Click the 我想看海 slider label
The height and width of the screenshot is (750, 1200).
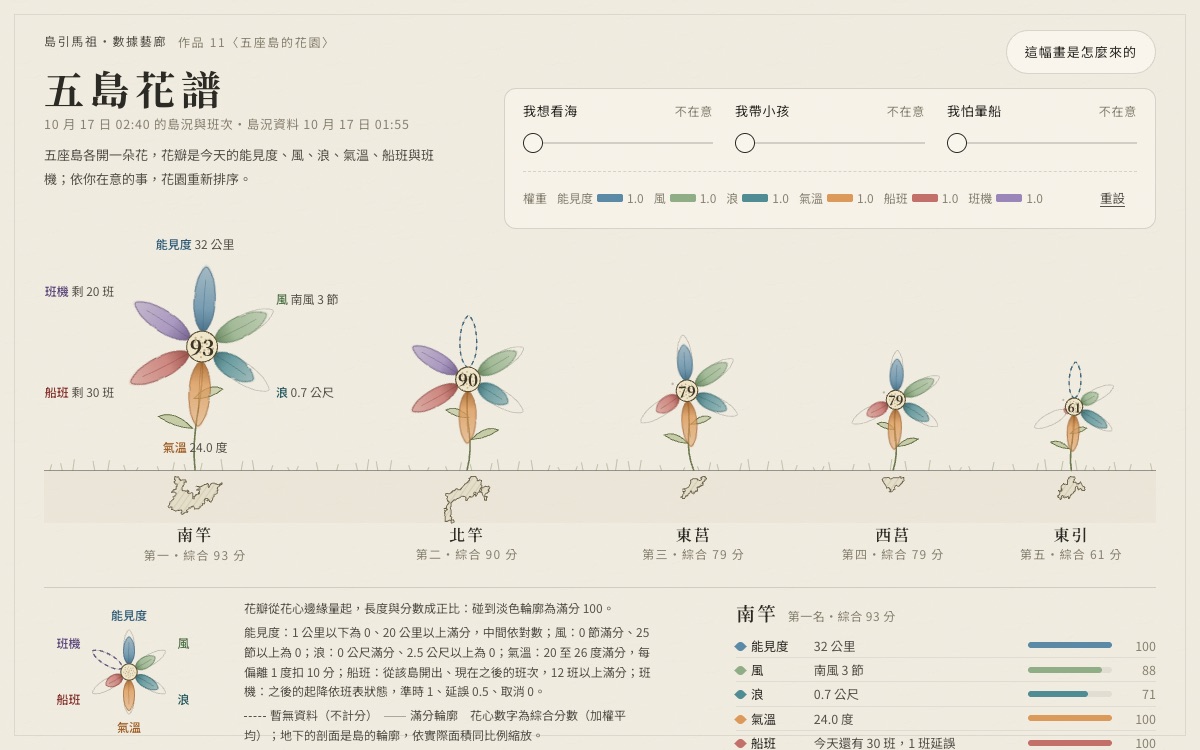point(550,111)
